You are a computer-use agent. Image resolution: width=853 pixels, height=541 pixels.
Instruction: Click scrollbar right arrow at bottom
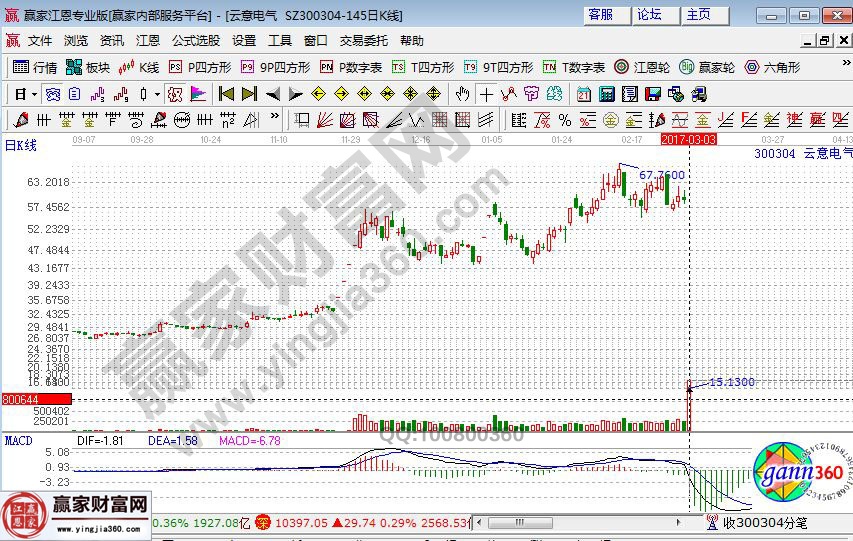point(678,522)
